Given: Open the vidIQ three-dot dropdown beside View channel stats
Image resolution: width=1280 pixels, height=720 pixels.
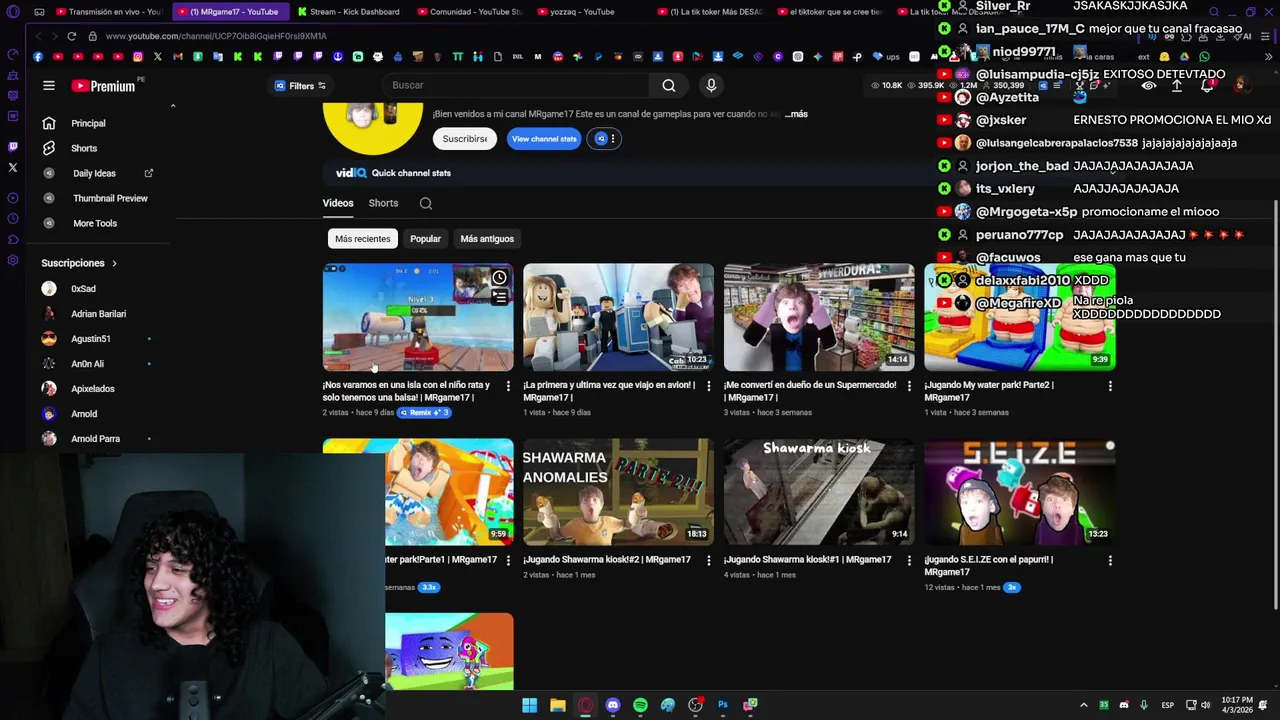Looking at the screenshot, I should [613, 139].
